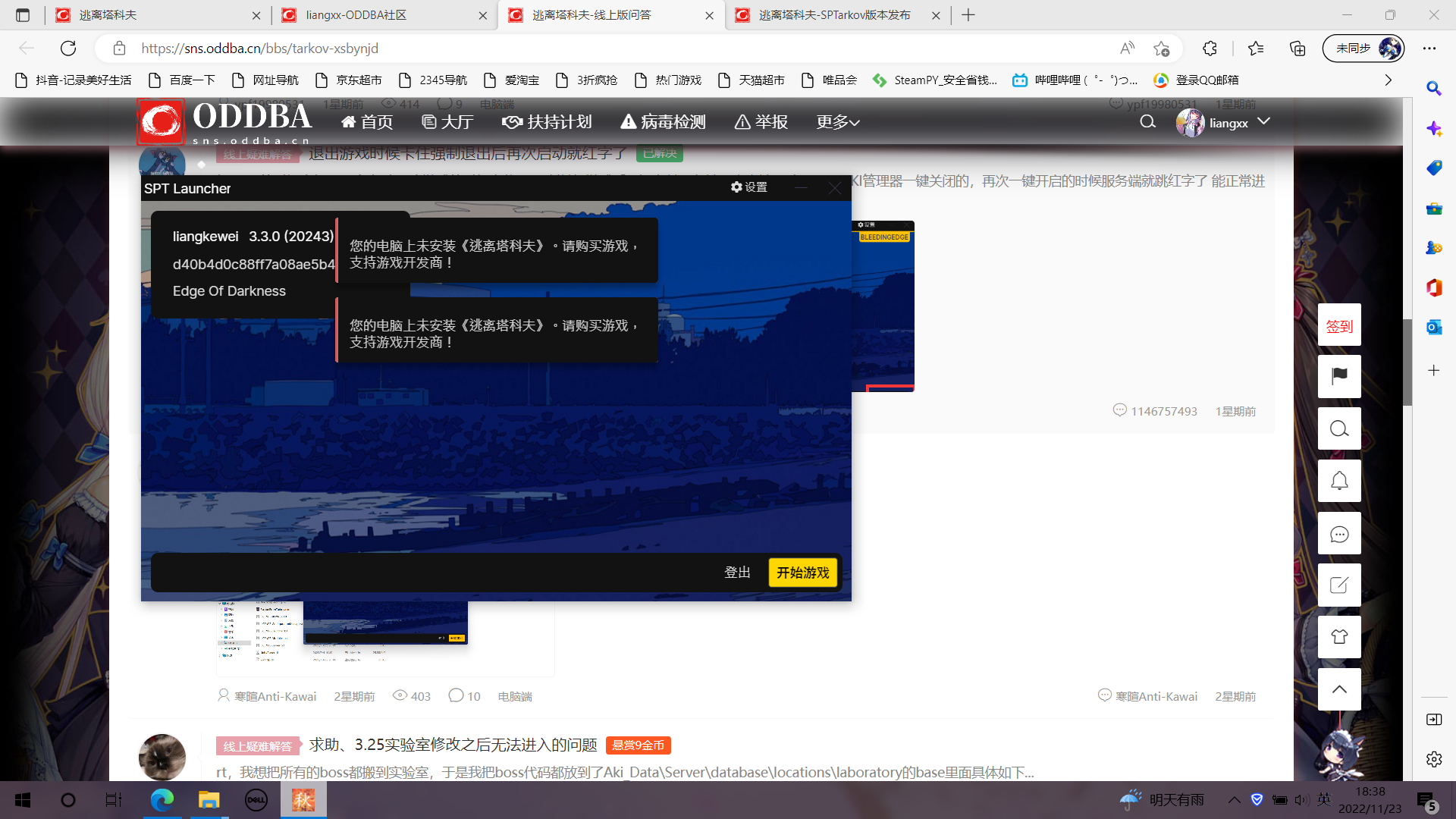Click the 开始游戏 button in SPT Launcher
1456x819 pixels.
803,573
